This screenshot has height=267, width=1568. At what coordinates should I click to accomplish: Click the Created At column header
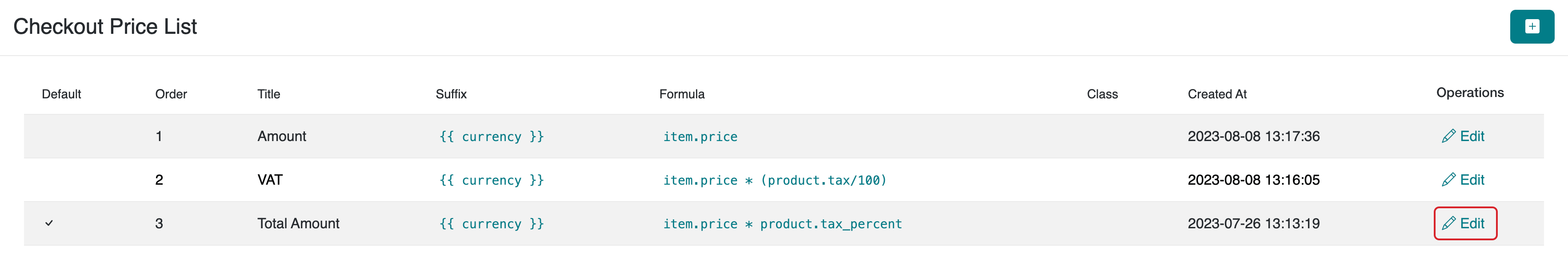1217,94
